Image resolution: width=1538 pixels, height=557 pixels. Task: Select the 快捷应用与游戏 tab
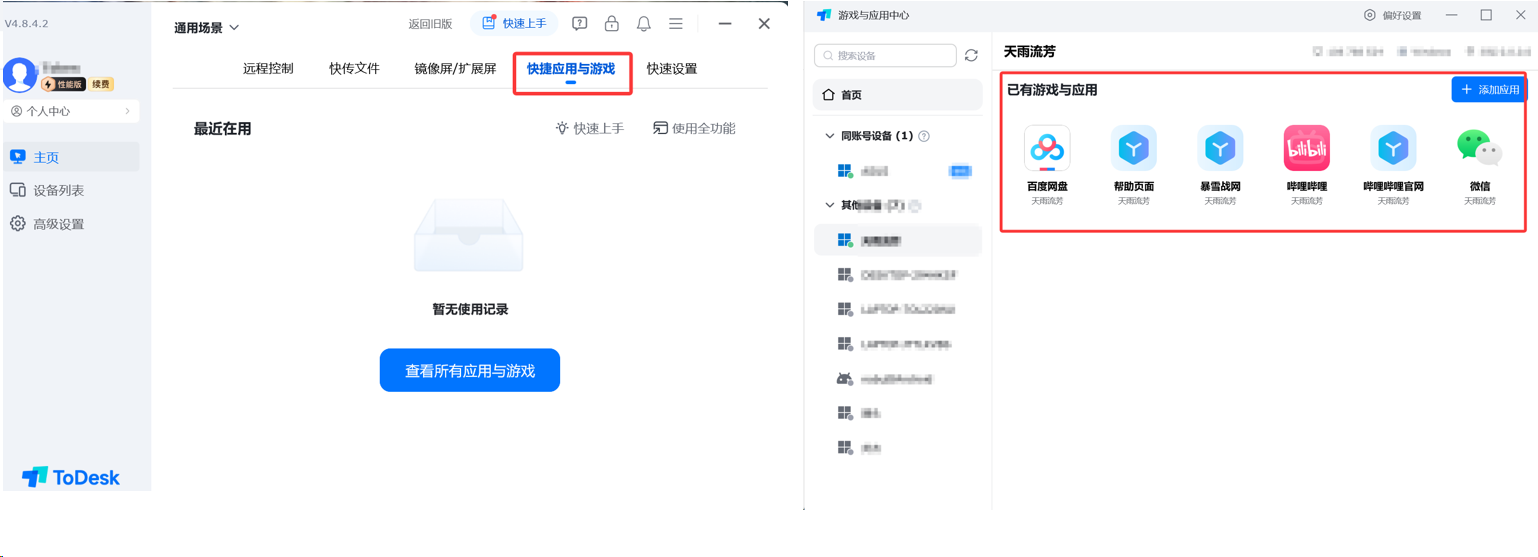point(571,69)
